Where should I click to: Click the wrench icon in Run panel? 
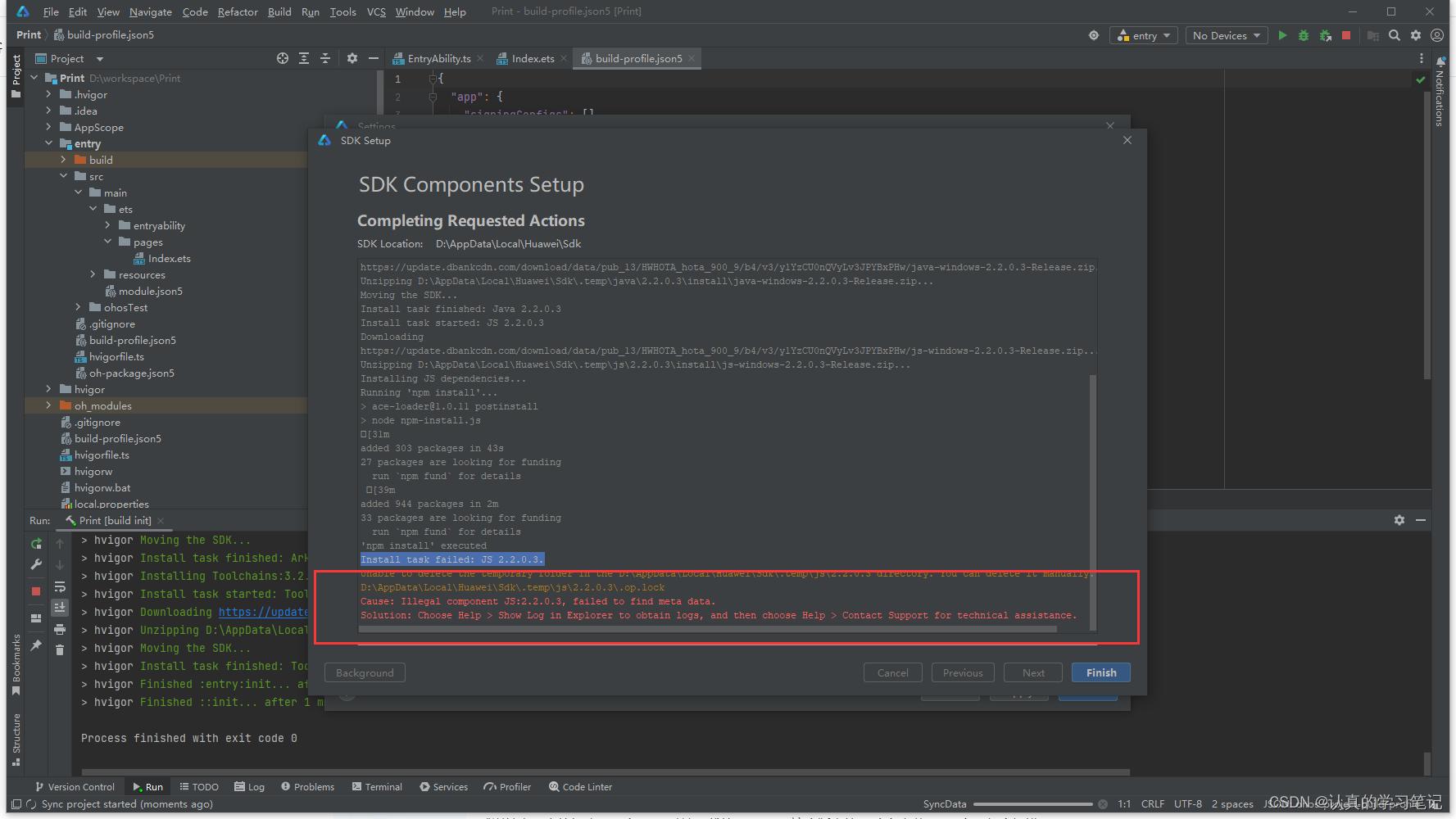(36, 564)
